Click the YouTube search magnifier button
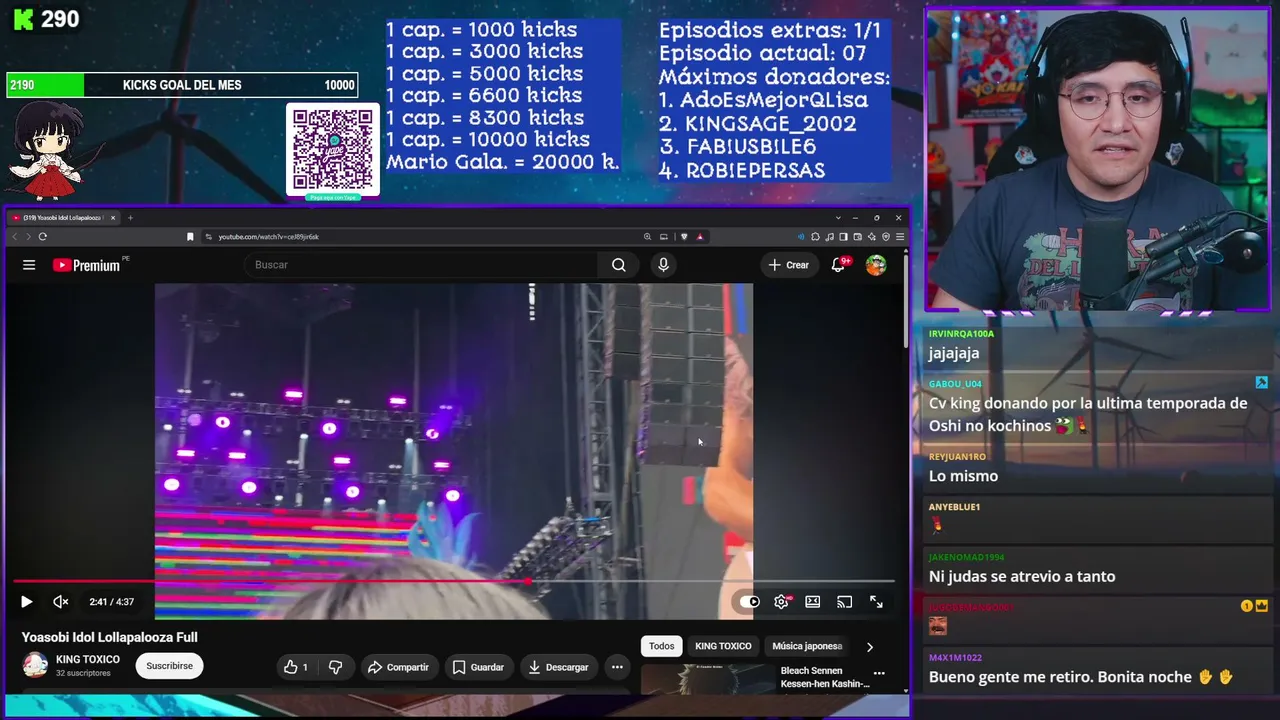Image resolution: width=1280 pixels, height=720 pixels. pyautogui.click(x=619, y=265)
